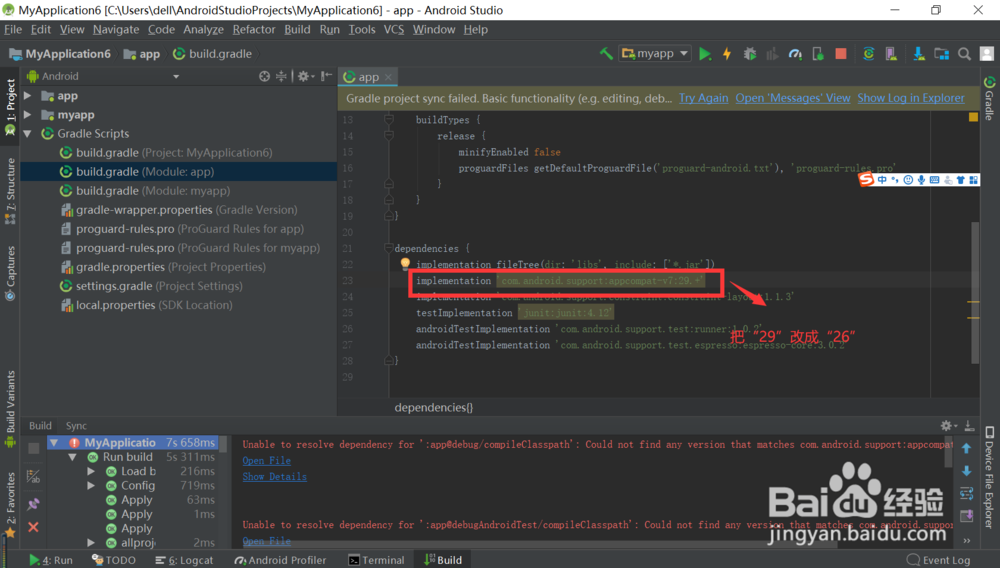Click the first Open File link in build output

267,460
